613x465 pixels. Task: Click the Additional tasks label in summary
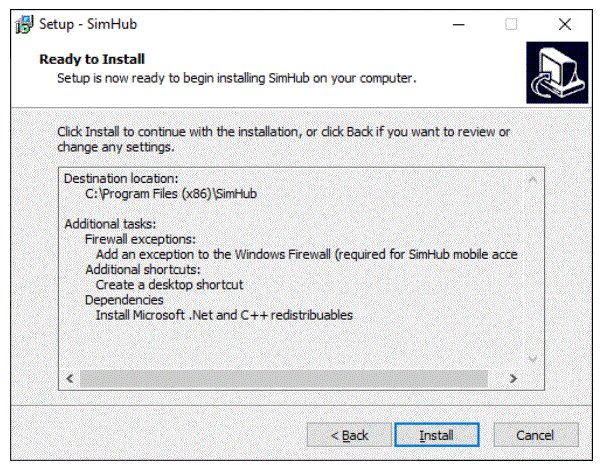click(x=110, y=224)
